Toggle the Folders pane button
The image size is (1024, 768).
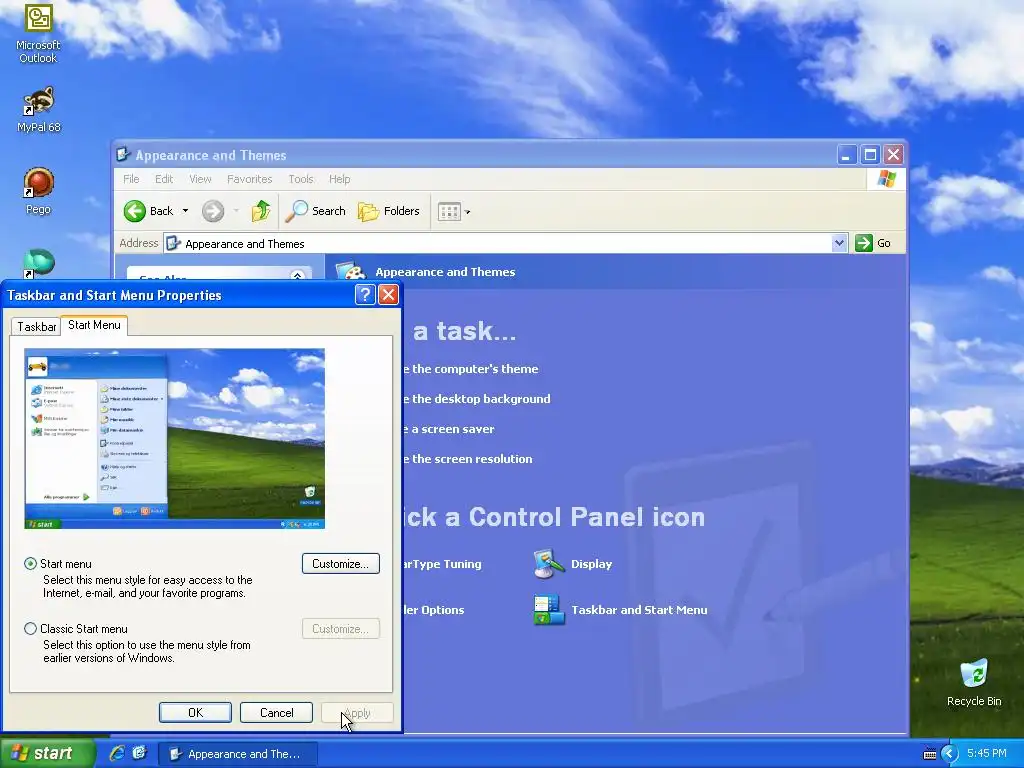point(389,211)
